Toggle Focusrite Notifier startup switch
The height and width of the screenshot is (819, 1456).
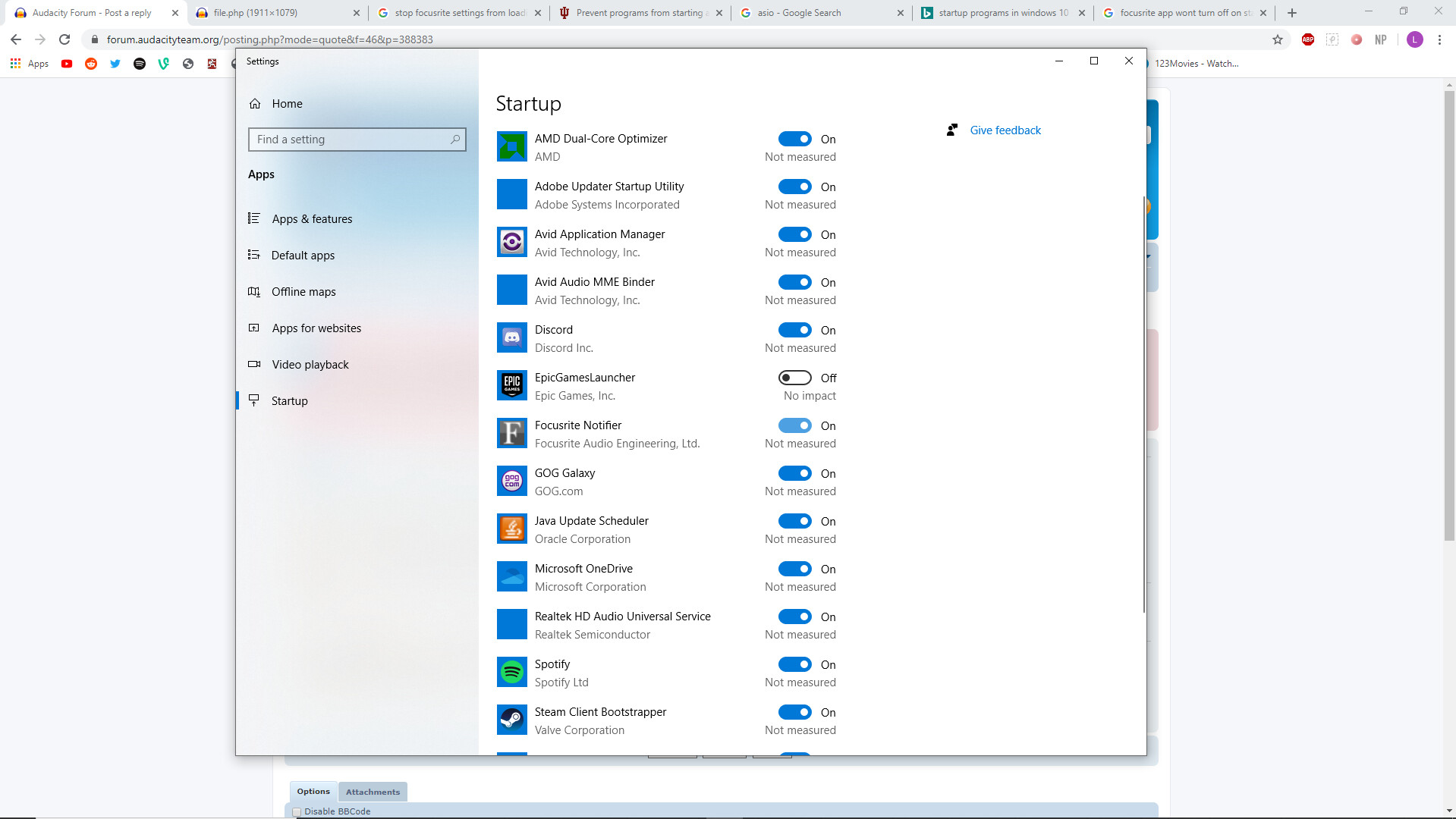pos(794,425)
